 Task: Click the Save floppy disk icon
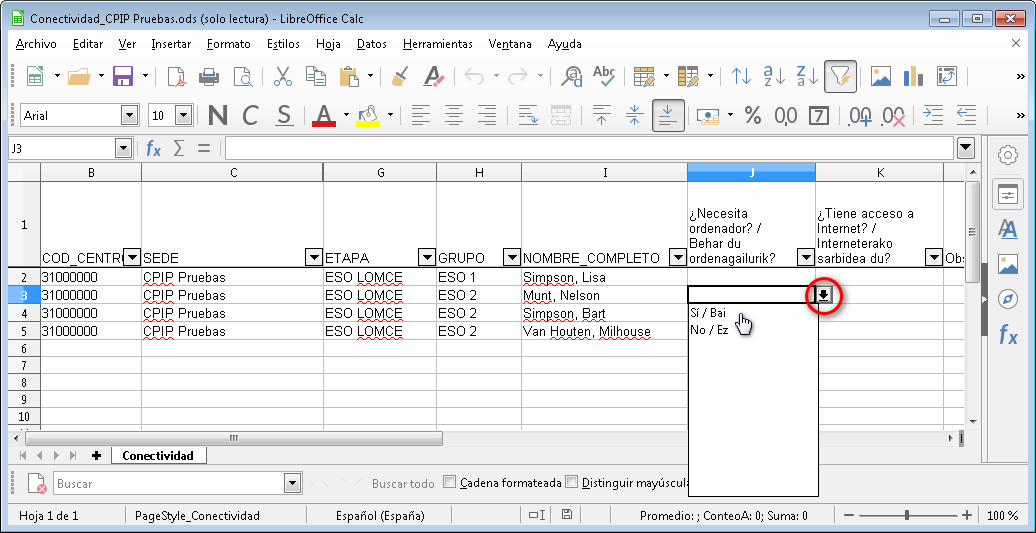pos(124,77)
